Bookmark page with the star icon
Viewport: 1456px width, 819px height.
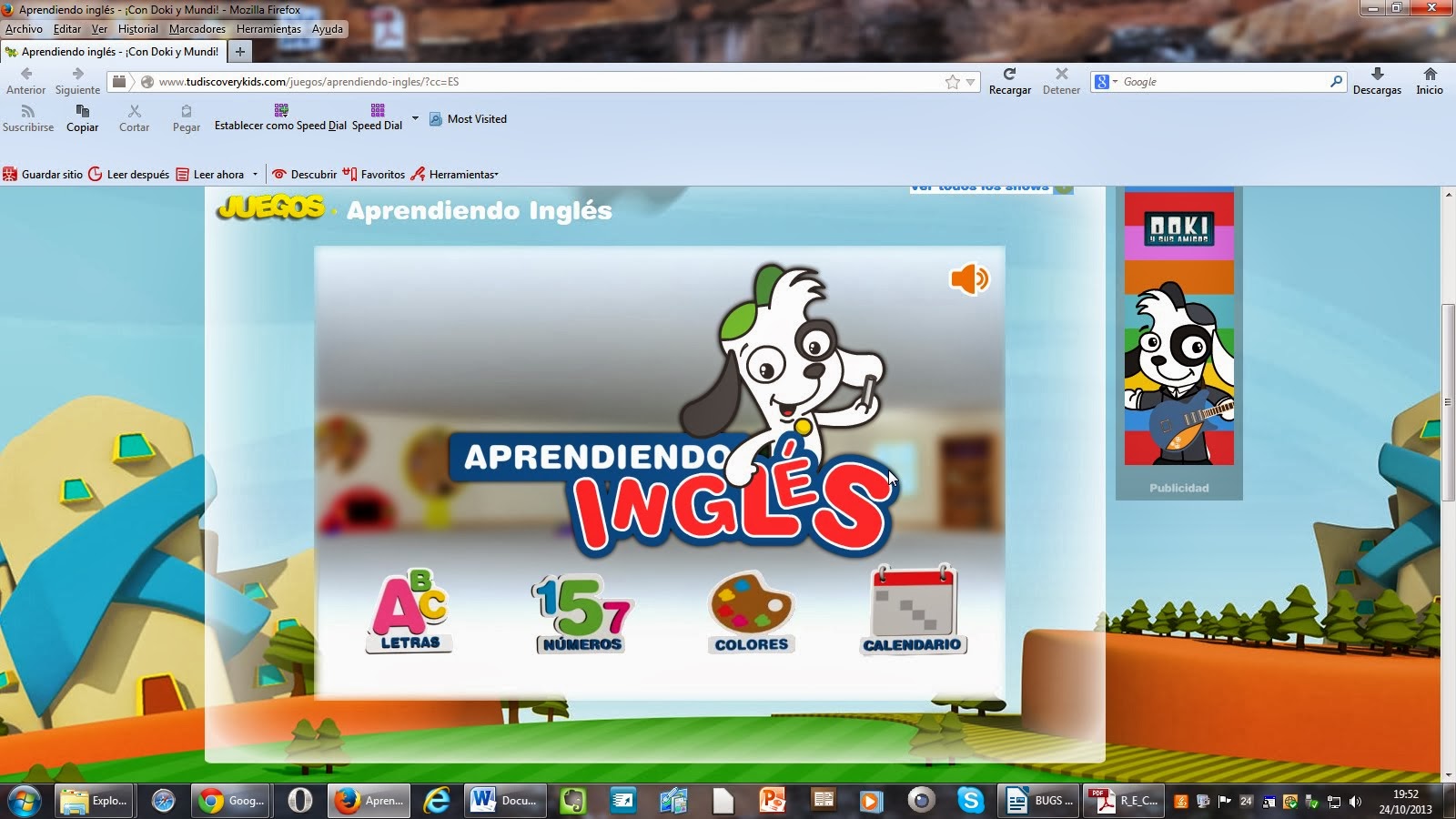(952, 82)
